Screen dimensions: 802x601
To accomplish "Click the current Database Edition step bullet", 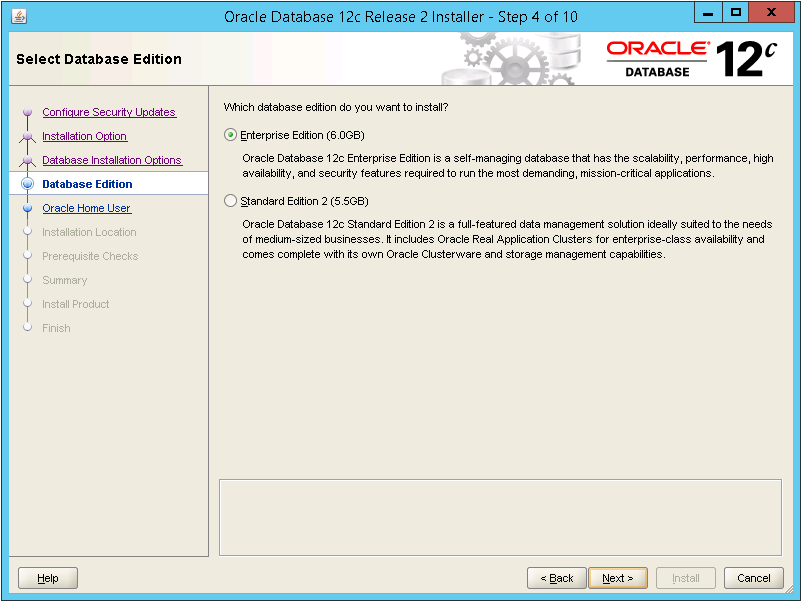I will 28,184.
